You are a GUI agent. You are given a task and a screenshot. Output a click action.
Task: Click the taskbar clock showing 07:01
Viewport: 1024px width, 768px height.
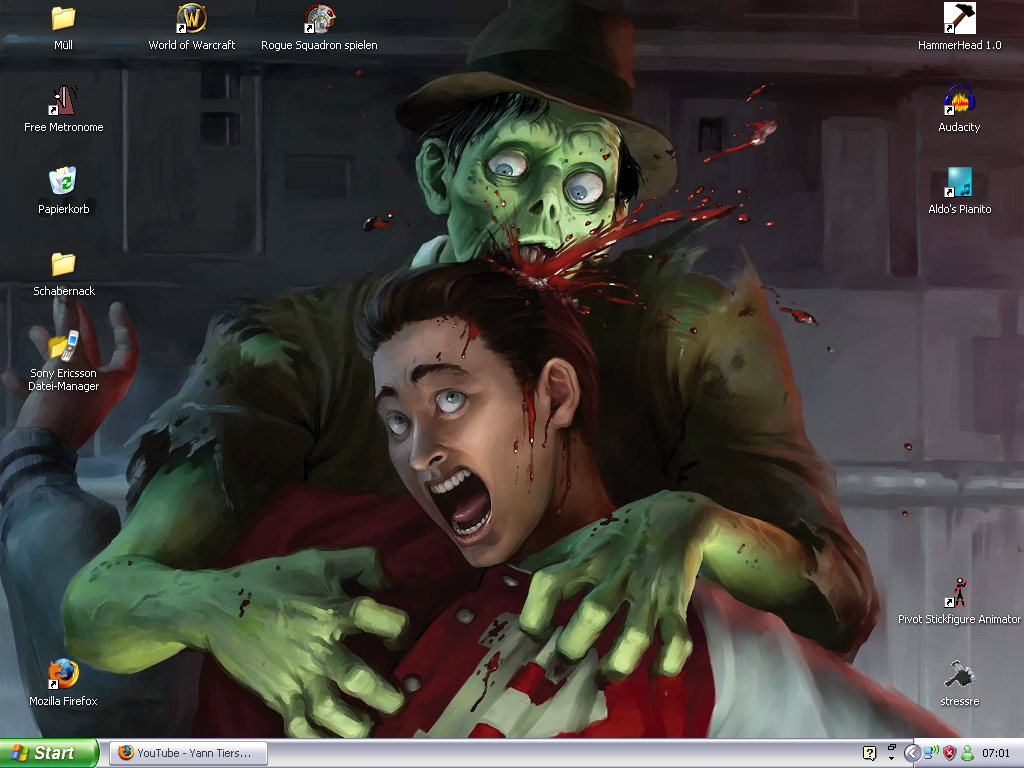[x=995, y=753]
